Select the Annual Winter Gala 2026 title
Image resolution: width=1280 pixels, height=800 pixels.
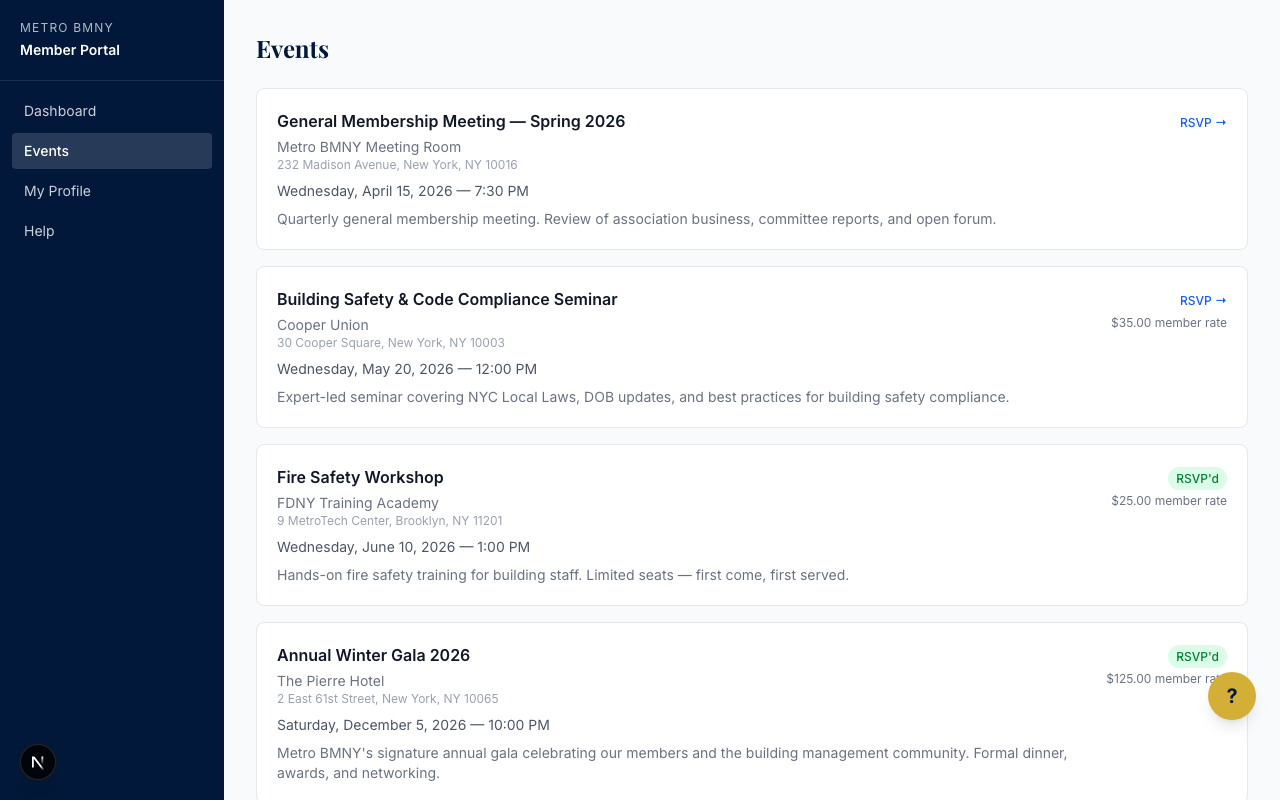pyautogui.click(x=373, y=655)
